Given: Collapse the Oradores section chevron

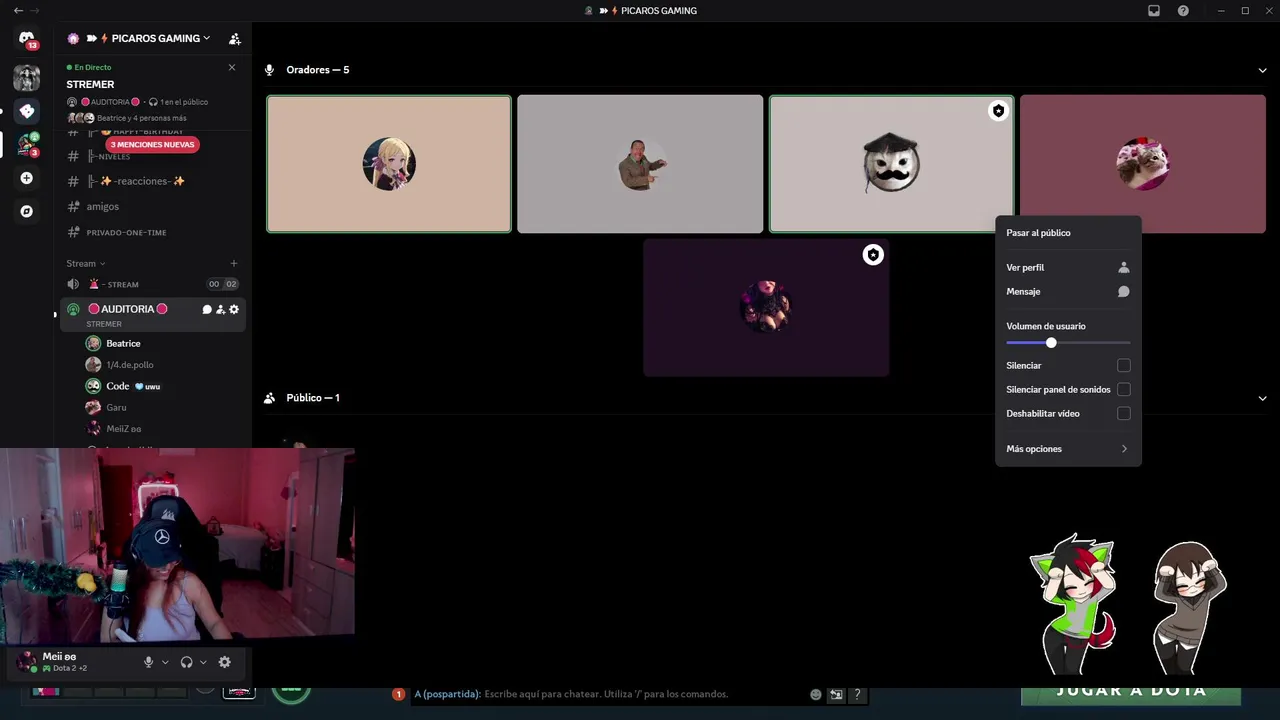Looking at the screenshot, I should tap(1262, 70).
